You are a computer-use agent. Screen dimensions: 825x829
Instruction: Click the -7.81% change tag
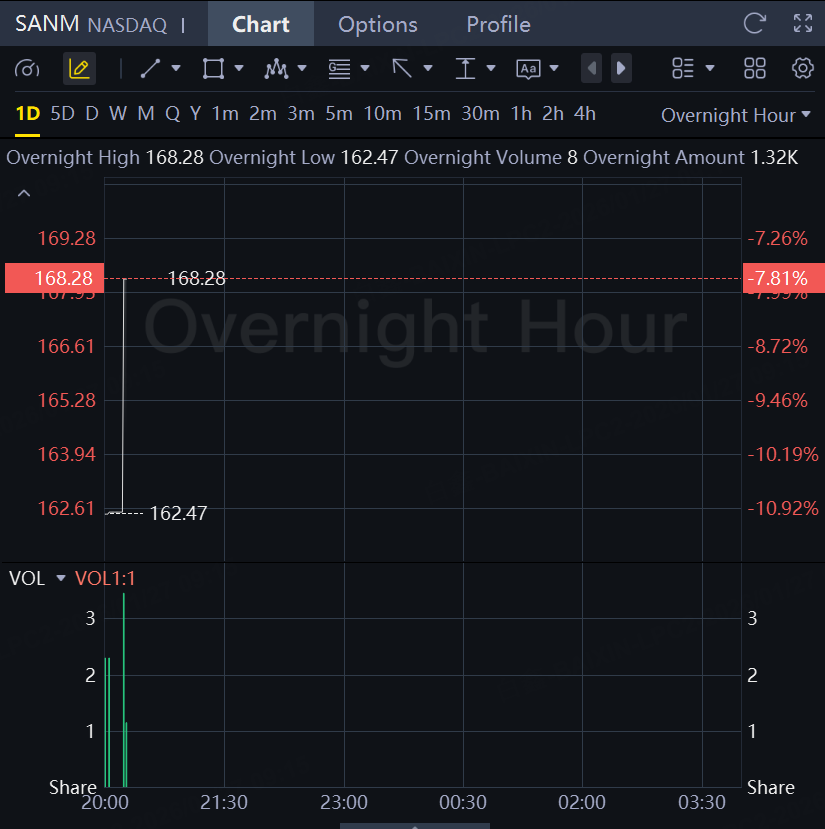point(784,278)
